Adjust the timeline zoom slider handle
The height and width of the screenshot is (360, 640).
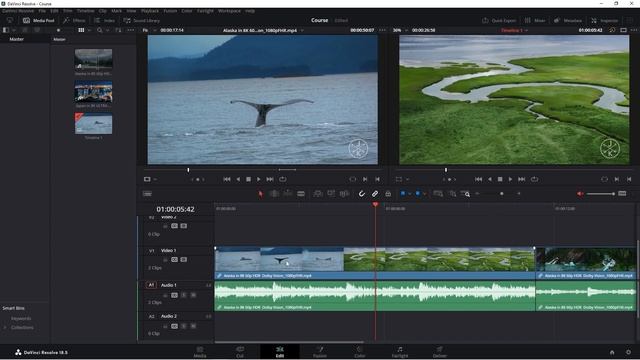[x=502, y=194]
